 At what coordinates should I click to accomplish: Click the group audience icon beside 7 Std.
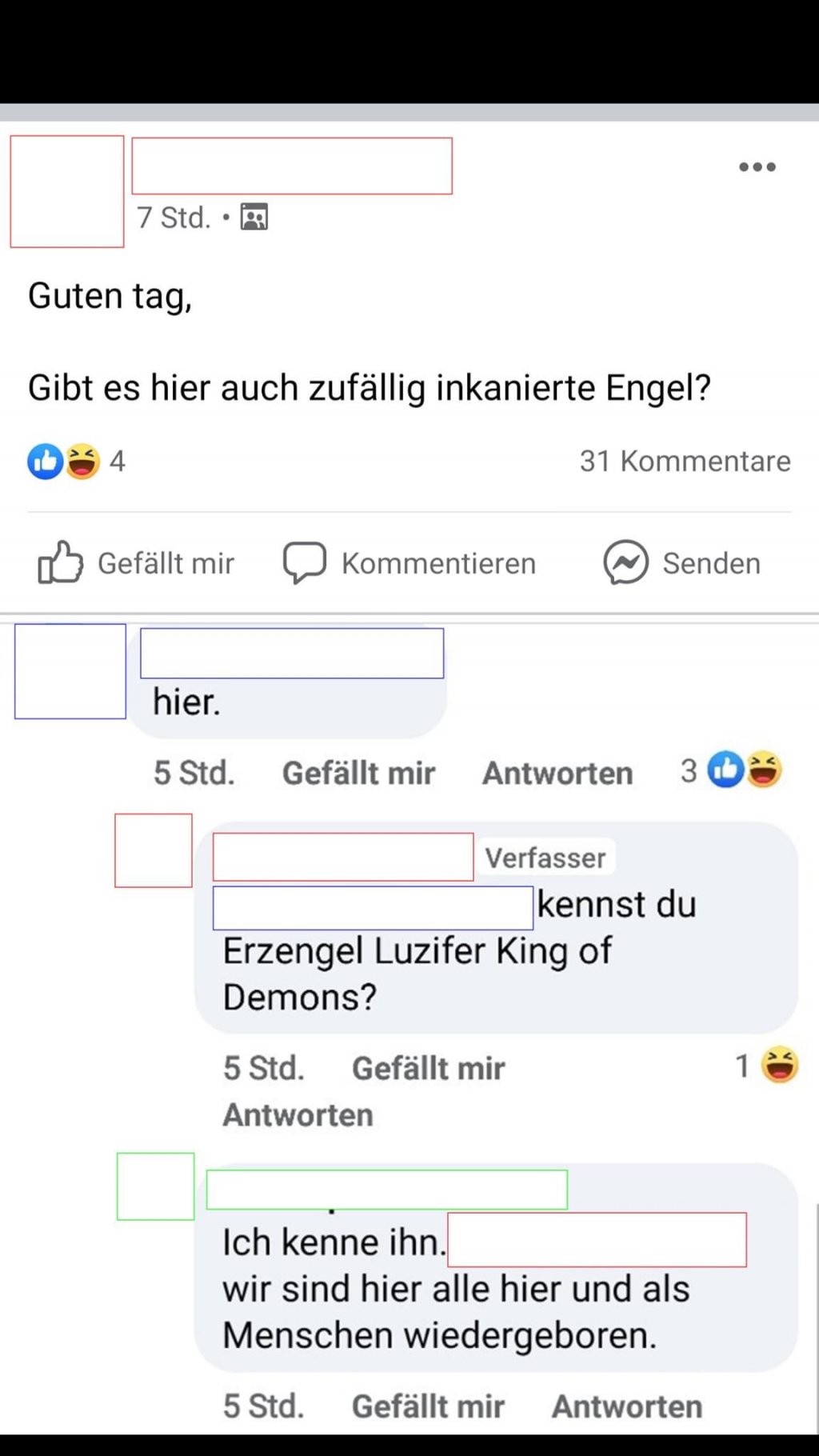(x=254, y=218)
